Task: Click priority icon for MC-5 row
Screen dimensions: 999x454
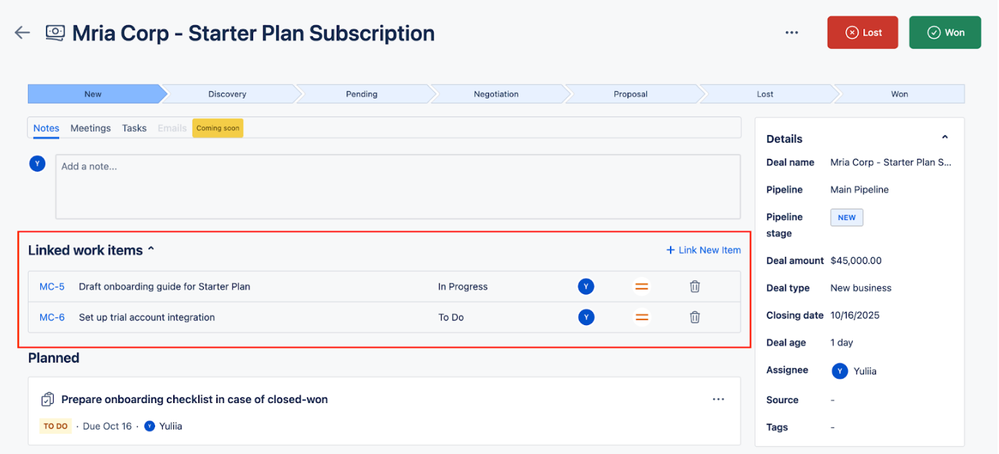Action: pyautogui.click(x=642, y=286)
